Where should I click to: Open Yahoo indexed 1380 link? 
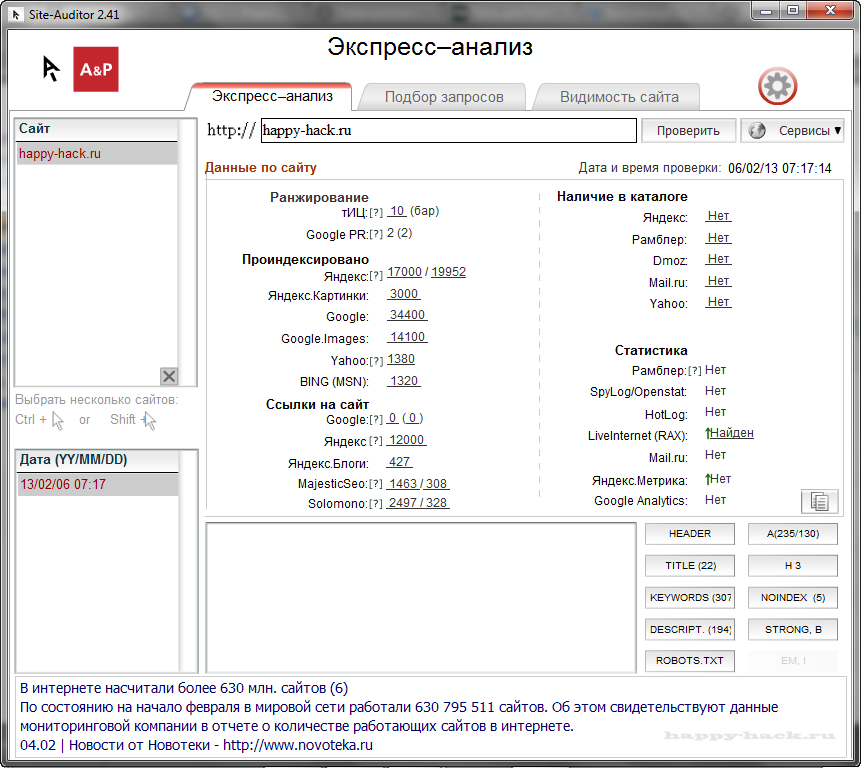401,359
